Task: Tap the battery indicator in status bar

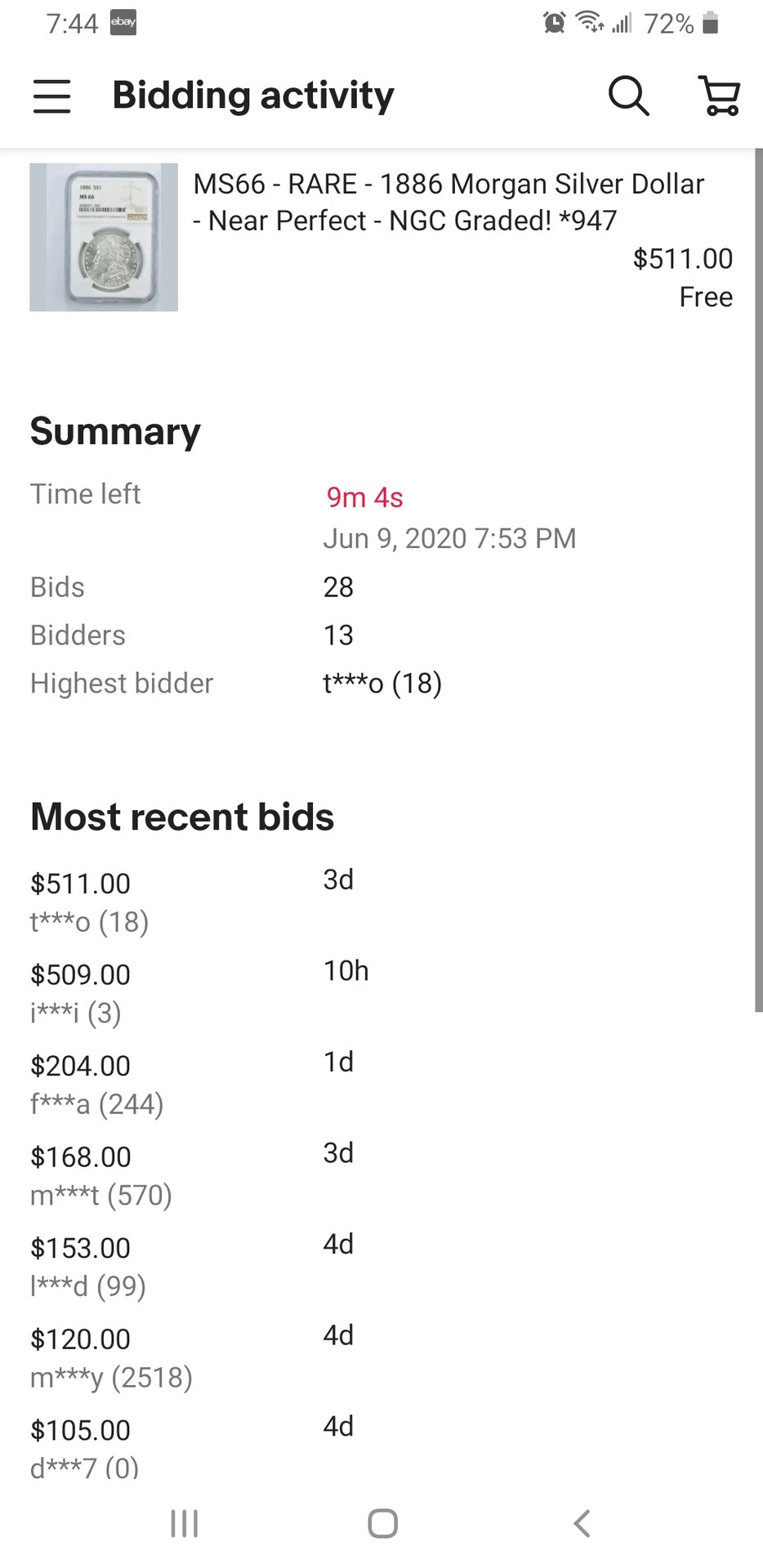Action: tap(711, 23)
